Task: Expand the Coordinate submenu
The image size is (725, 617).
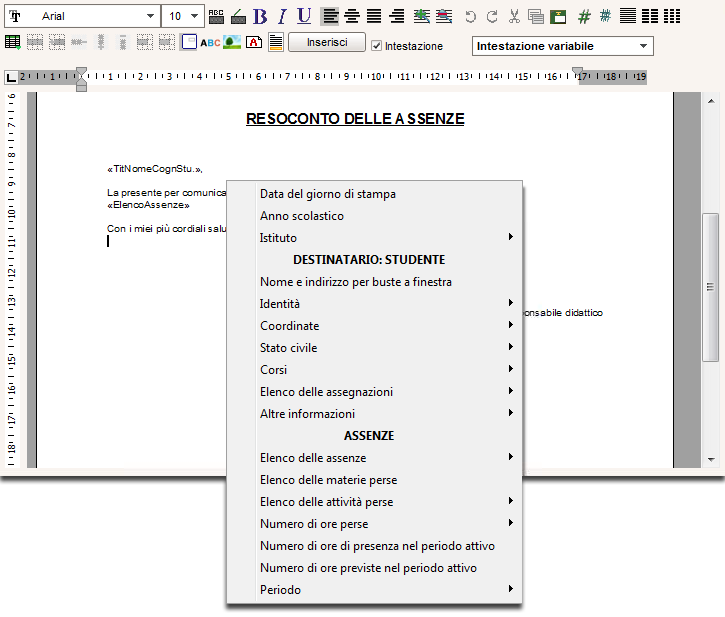Action: click(x=375, y=326)
